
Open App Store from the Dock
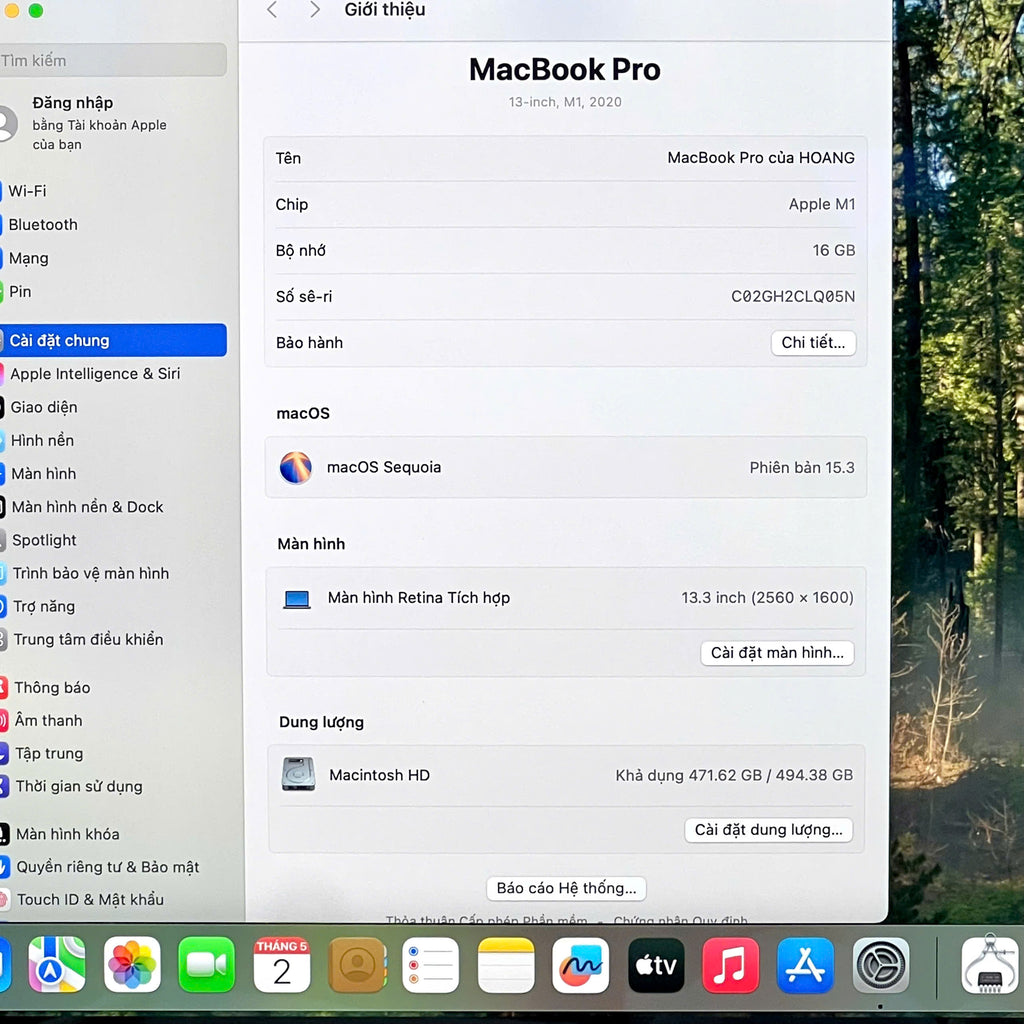tap(805, 965)
